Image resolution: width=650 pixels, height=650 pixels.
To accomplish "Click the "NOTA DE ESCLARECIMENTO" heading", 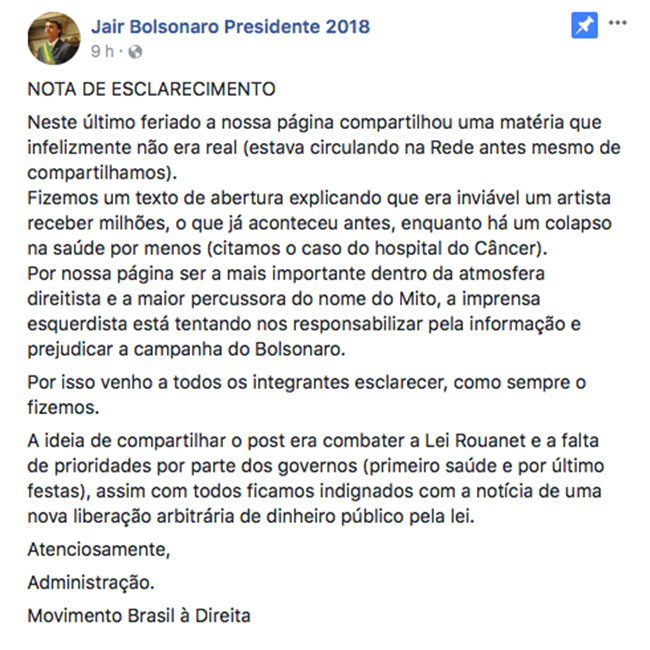I will click(151, 89).
